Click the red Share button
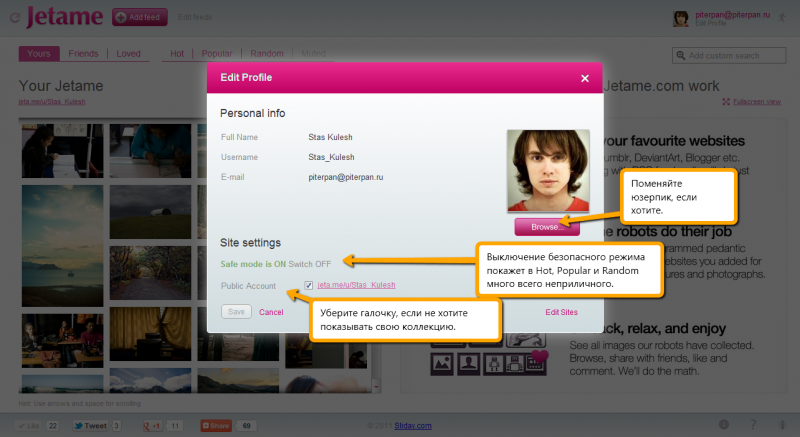Screen dimensions: 800x437 tap(216, 426)
